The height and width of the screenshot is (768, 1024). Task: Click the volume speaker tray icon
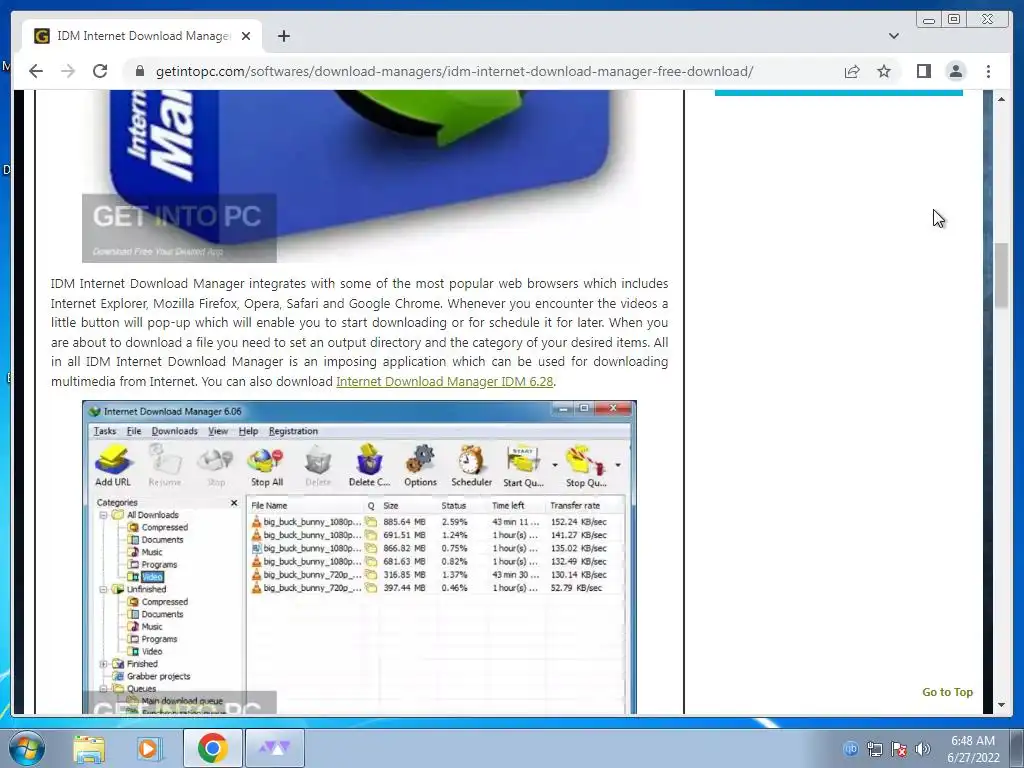(x=923, y=748)
